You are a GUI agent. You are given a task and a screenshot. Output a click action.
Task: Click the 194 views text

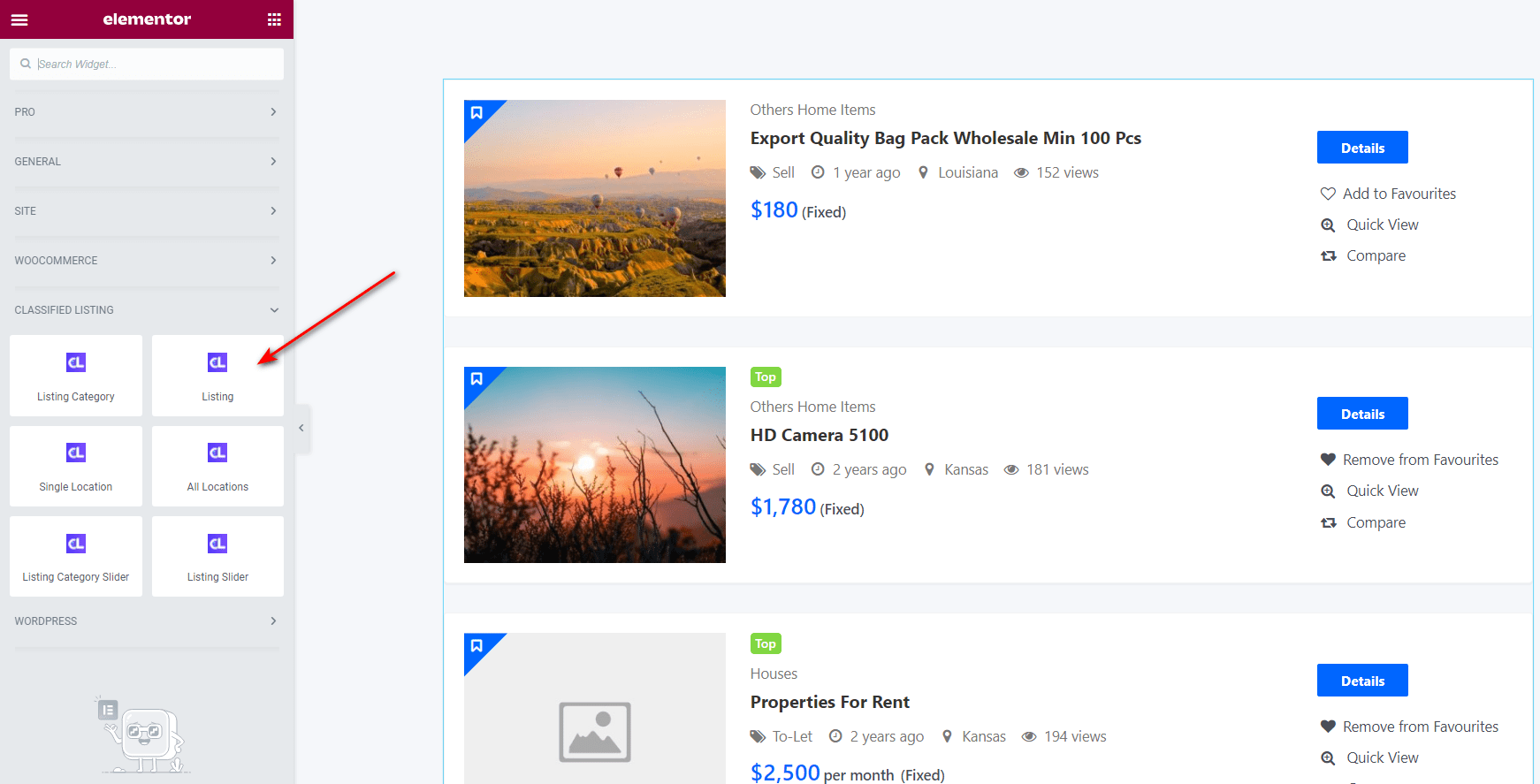pyautogui.click(x=1075, y=736)
